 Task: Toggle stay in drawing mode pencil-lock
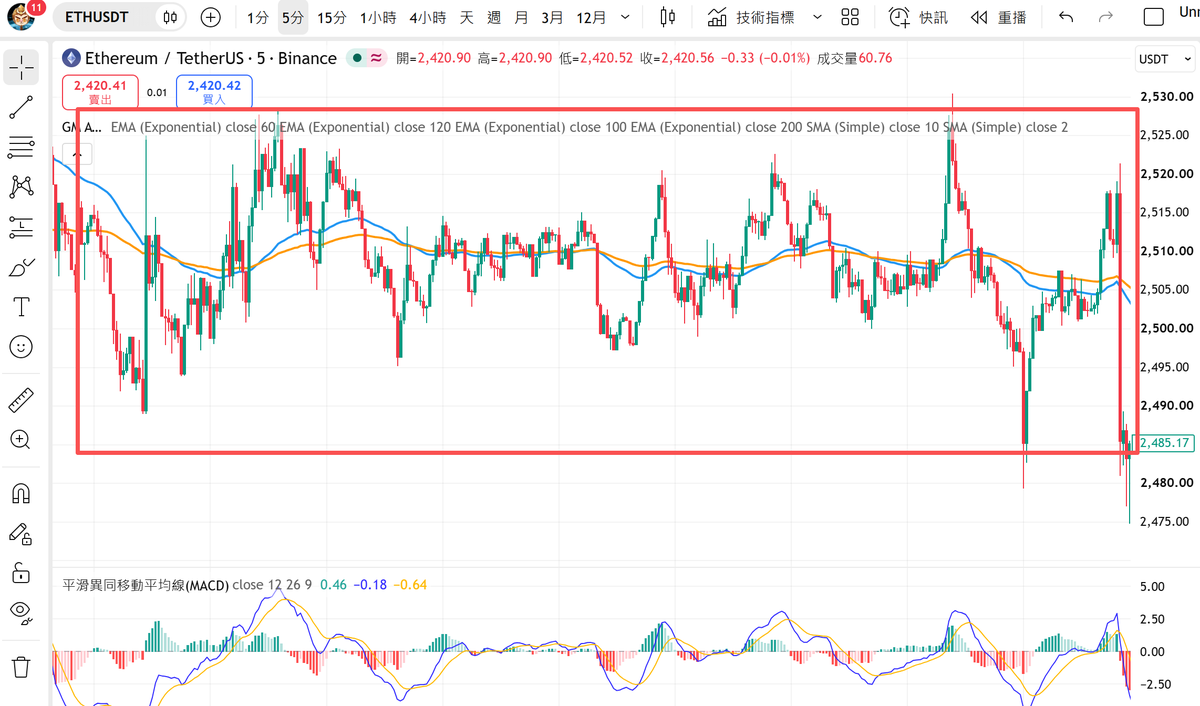pos(21,533)
